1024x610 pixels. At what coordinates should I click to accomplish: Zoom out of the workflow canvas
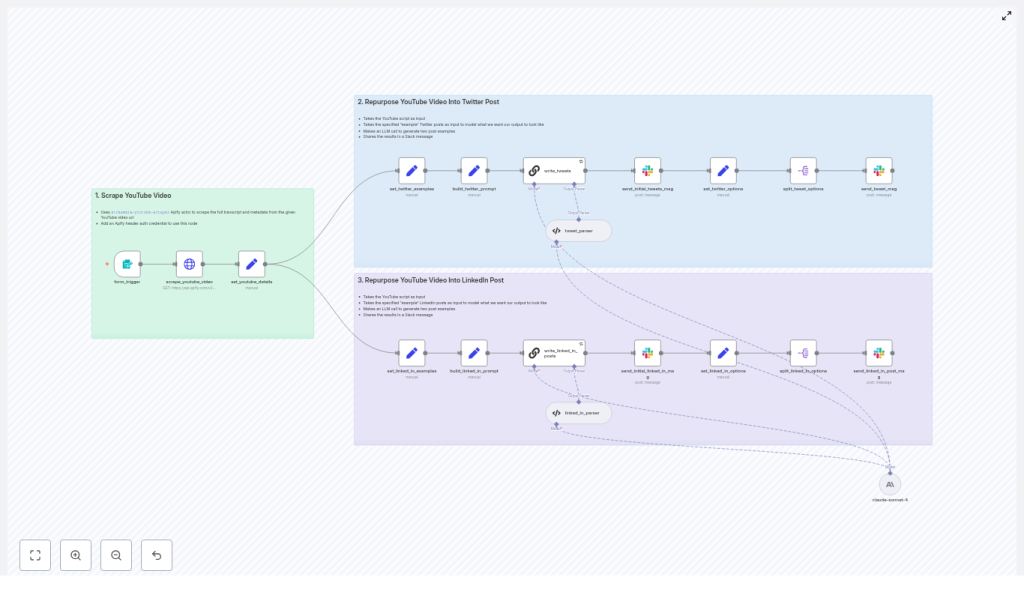pyautogui.click(x=116, y=555)
